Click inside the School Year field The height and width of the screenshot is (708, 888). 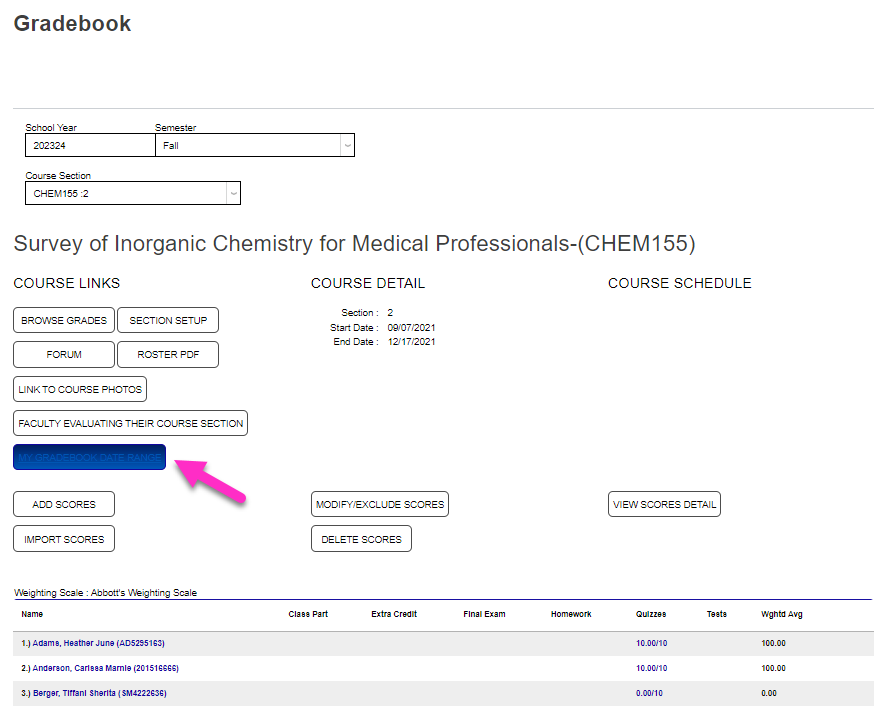click(88, 144)
